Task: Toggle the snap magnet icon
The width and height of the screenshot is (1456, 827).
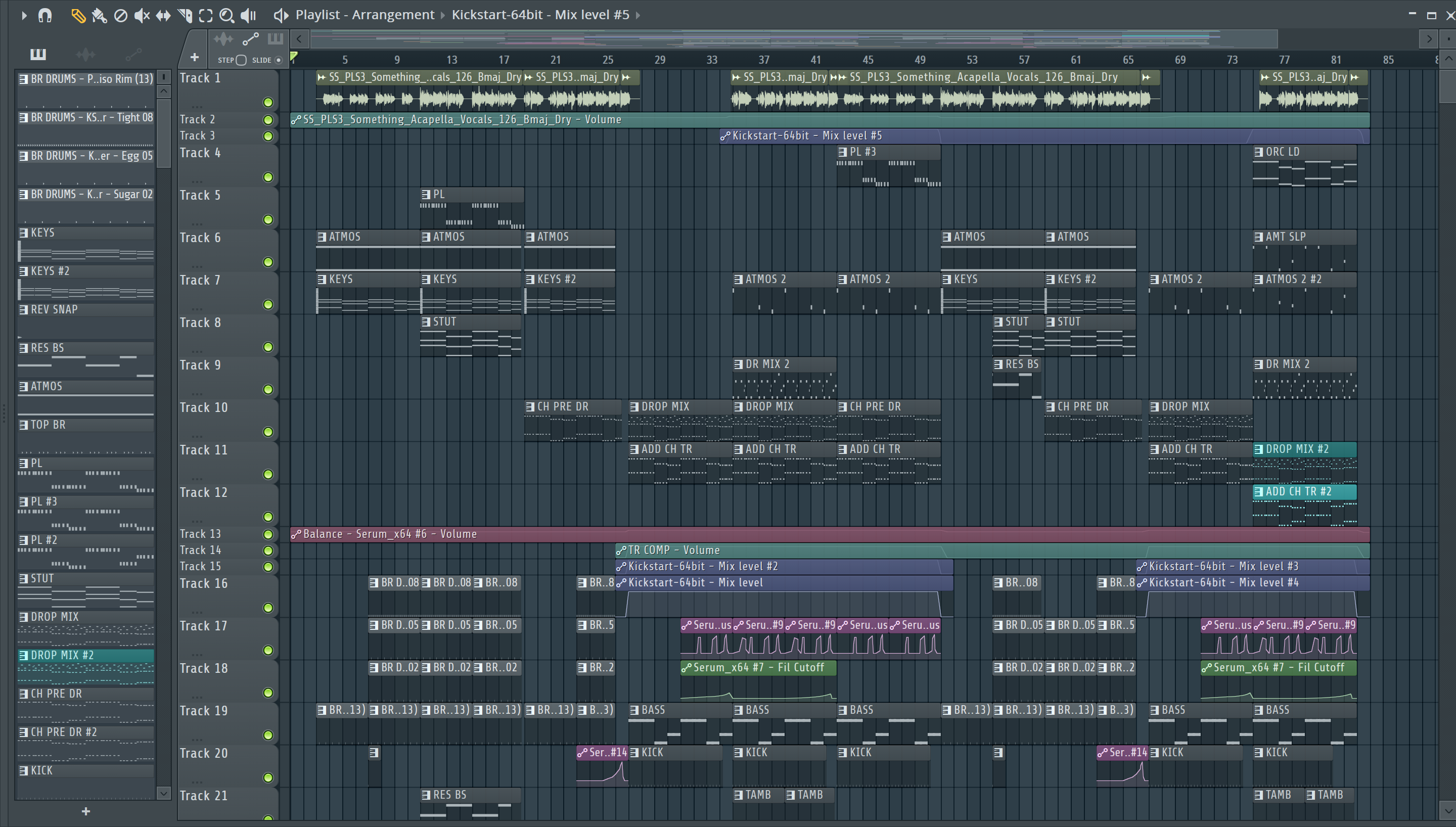Action: (45, 15)
